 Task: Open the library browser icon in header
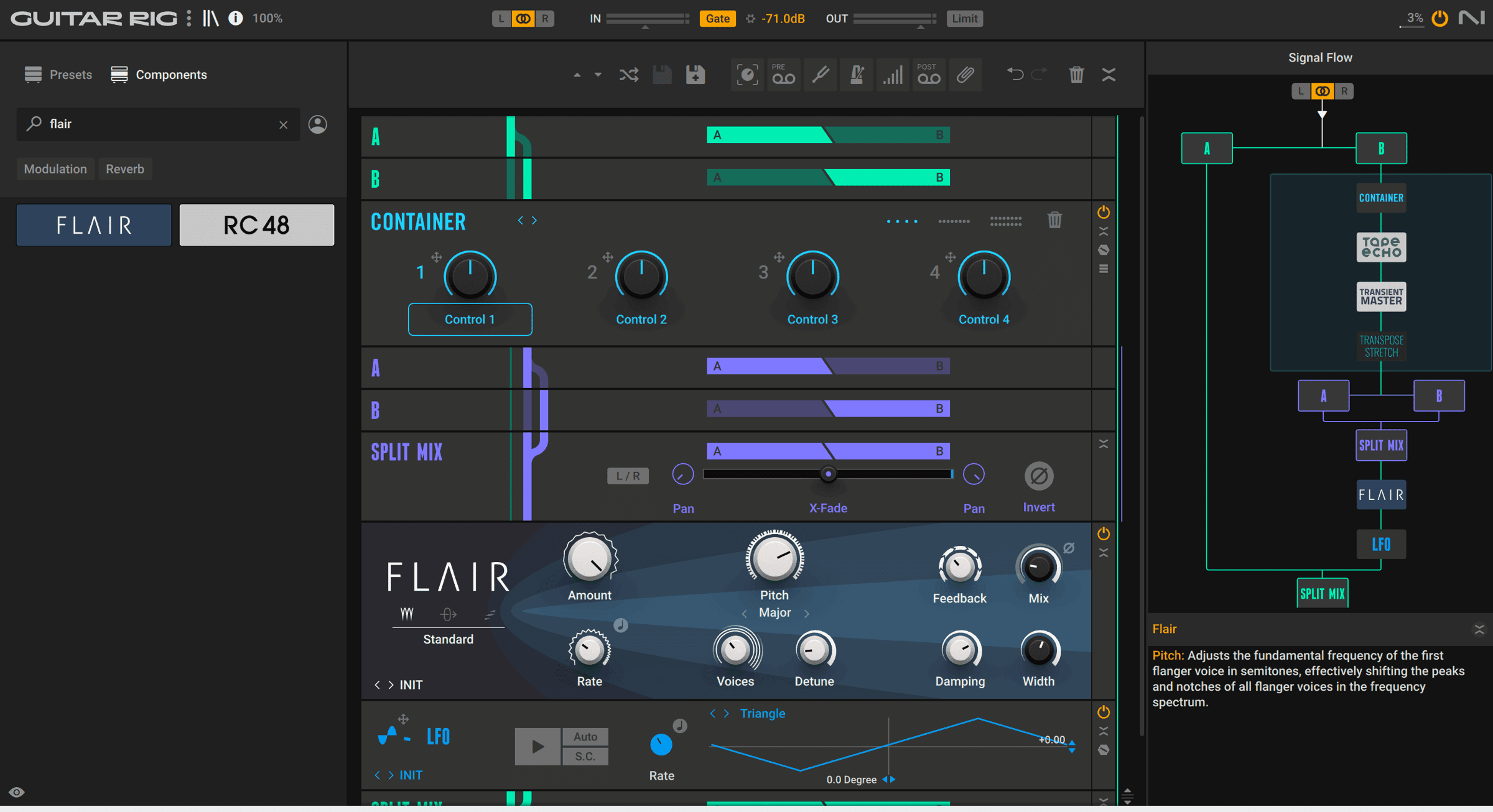210,18
